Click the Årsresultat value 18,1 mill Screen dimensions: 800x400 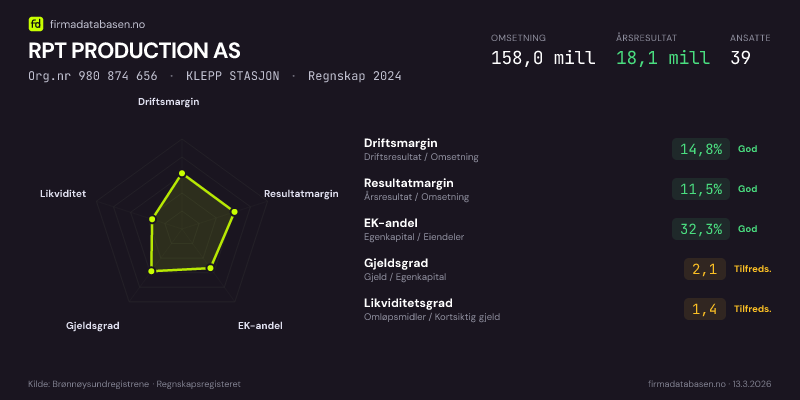(x=663, y=58)
